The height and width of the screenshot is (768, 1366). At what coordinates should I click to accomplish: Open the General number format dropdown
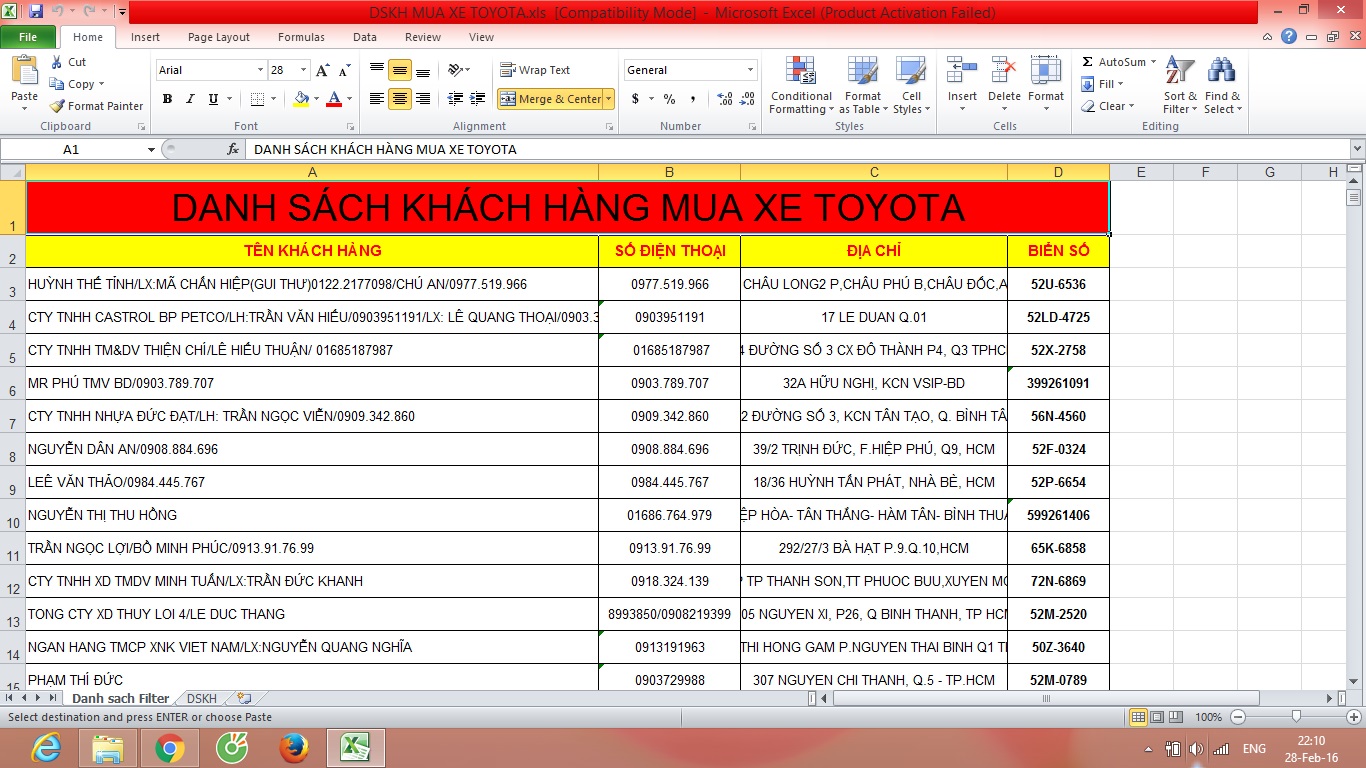pyautogui.click(x=750, y=70)
